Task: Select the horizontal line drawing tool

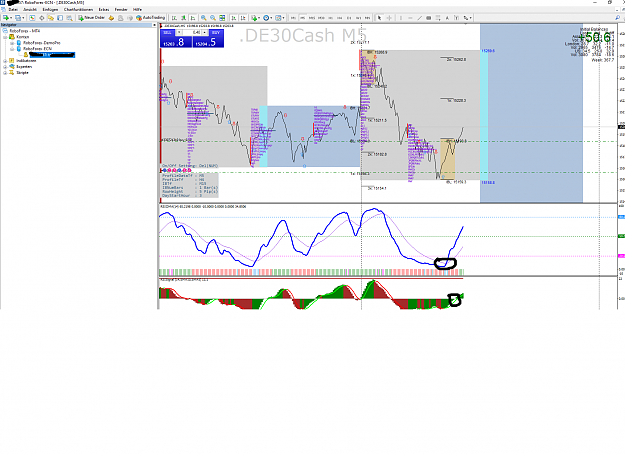Action: 410,18
